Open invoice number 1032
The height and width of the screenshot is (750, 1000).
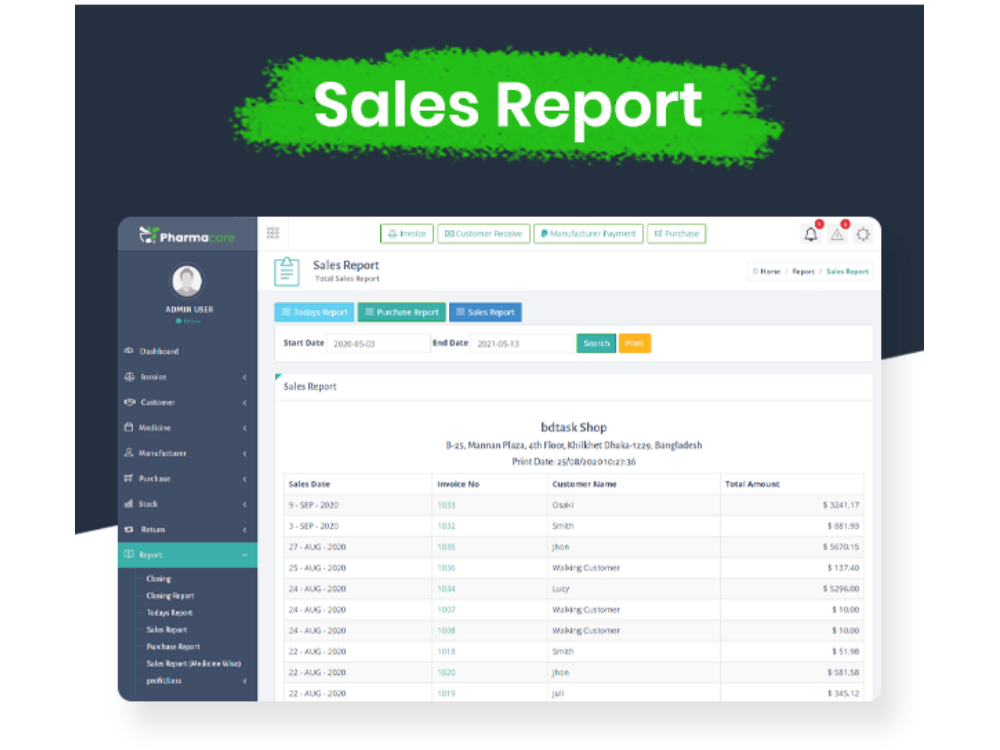446,526
